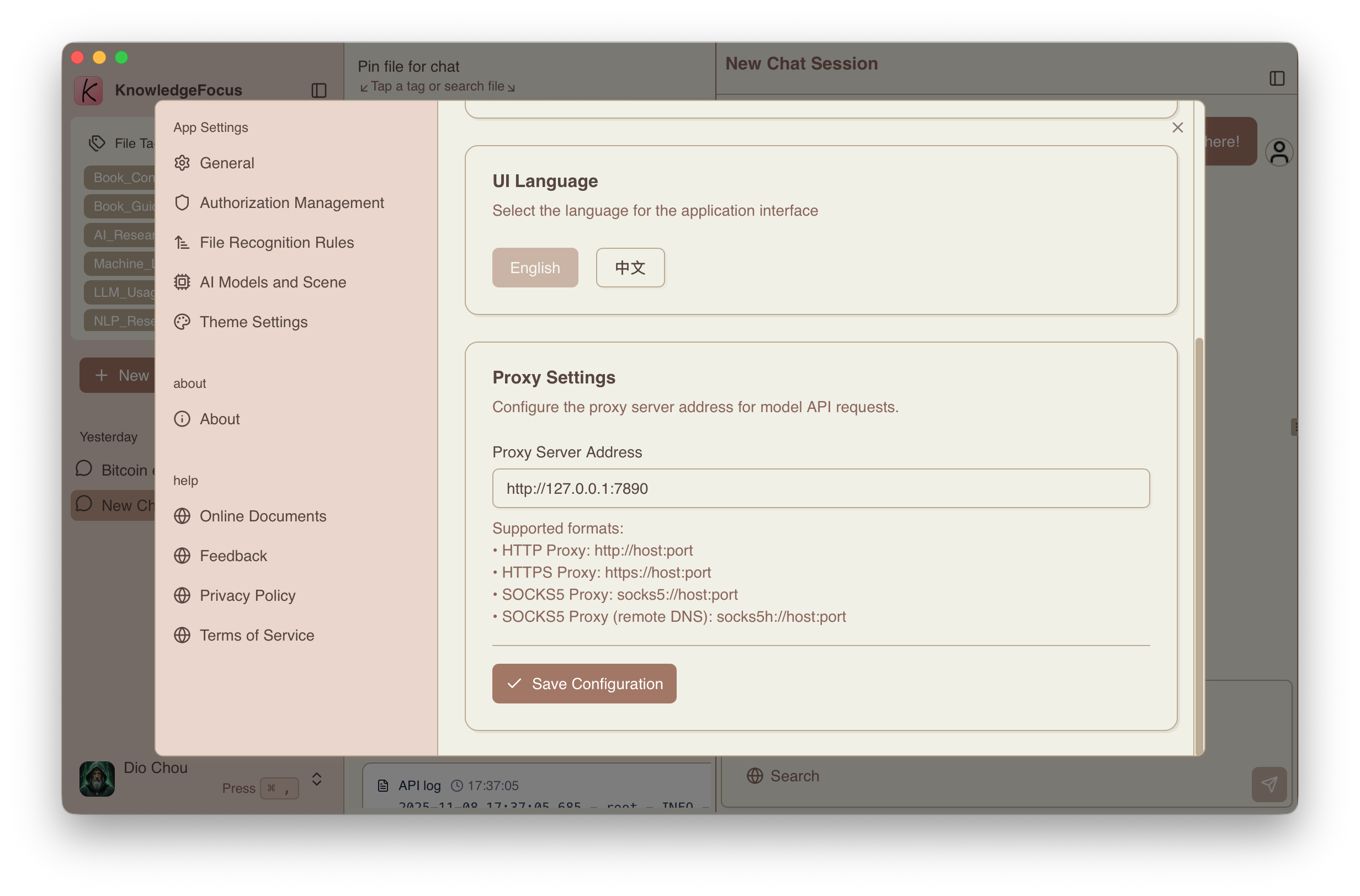Switch UI language to 中文
This screenshot has width=1360, height=896.
[x=630, y=268]
